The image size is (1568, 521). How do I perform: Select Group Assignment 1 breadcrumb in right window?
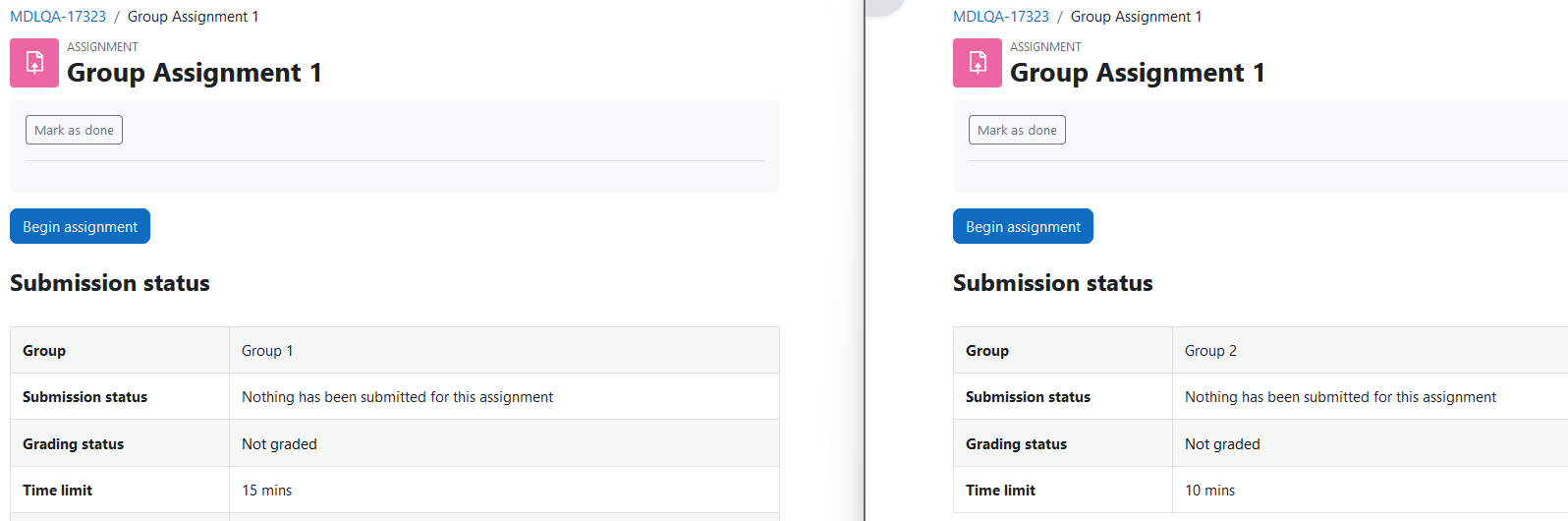point(1137,17)
